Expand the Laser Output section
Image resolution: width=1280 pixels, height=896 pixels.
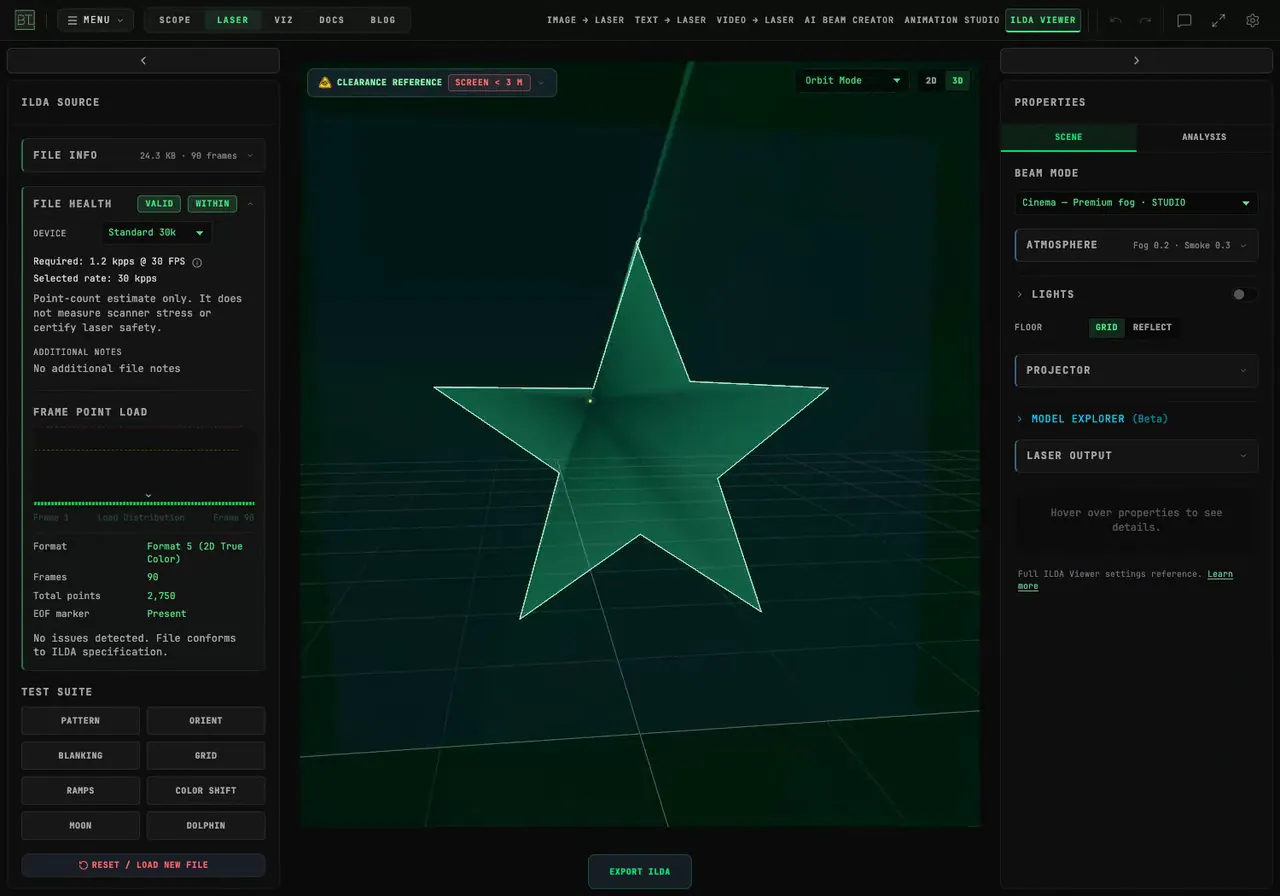[x=1136, y=455]
